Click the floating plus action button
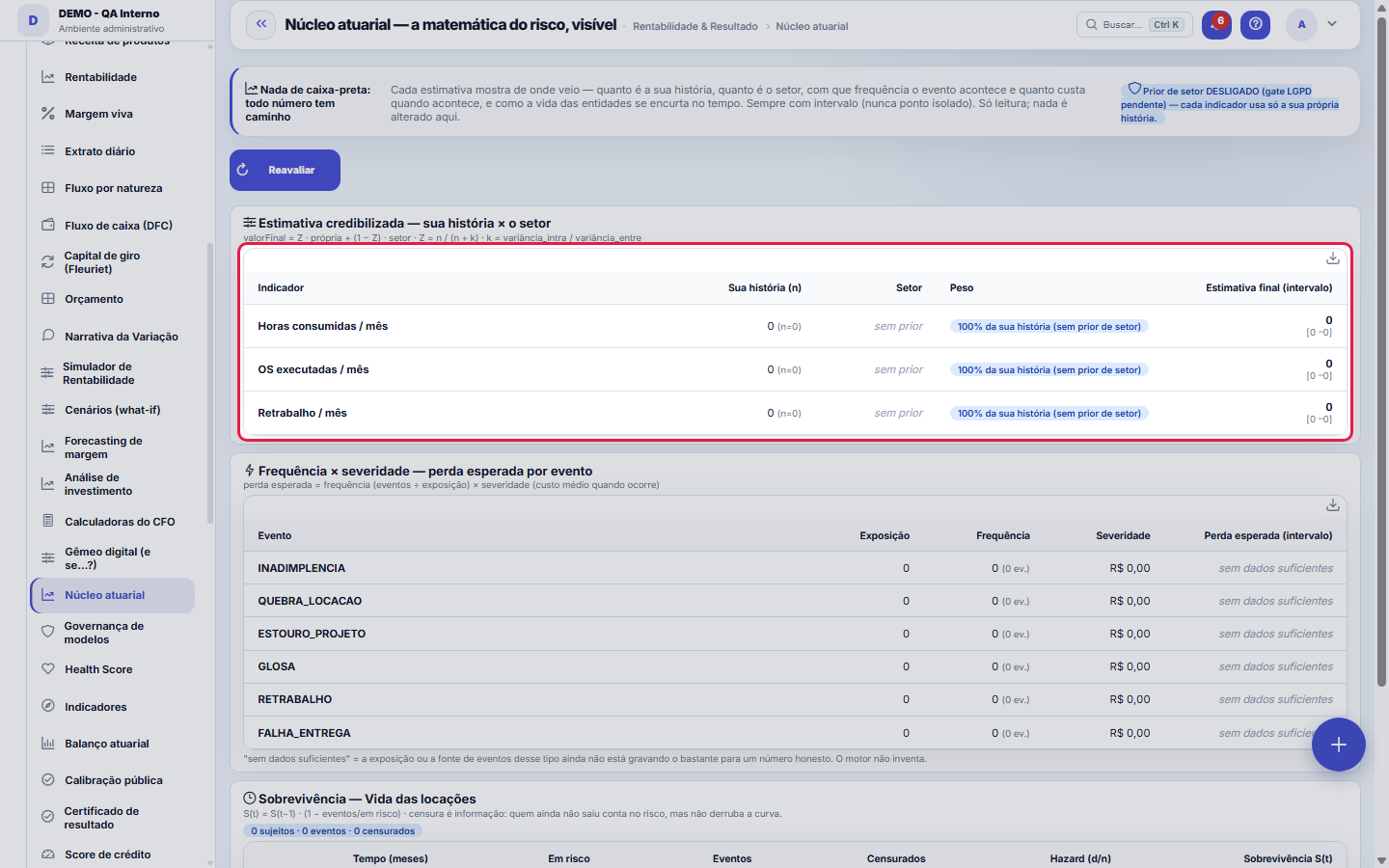1389x868 pixels. click(1338, 745)
